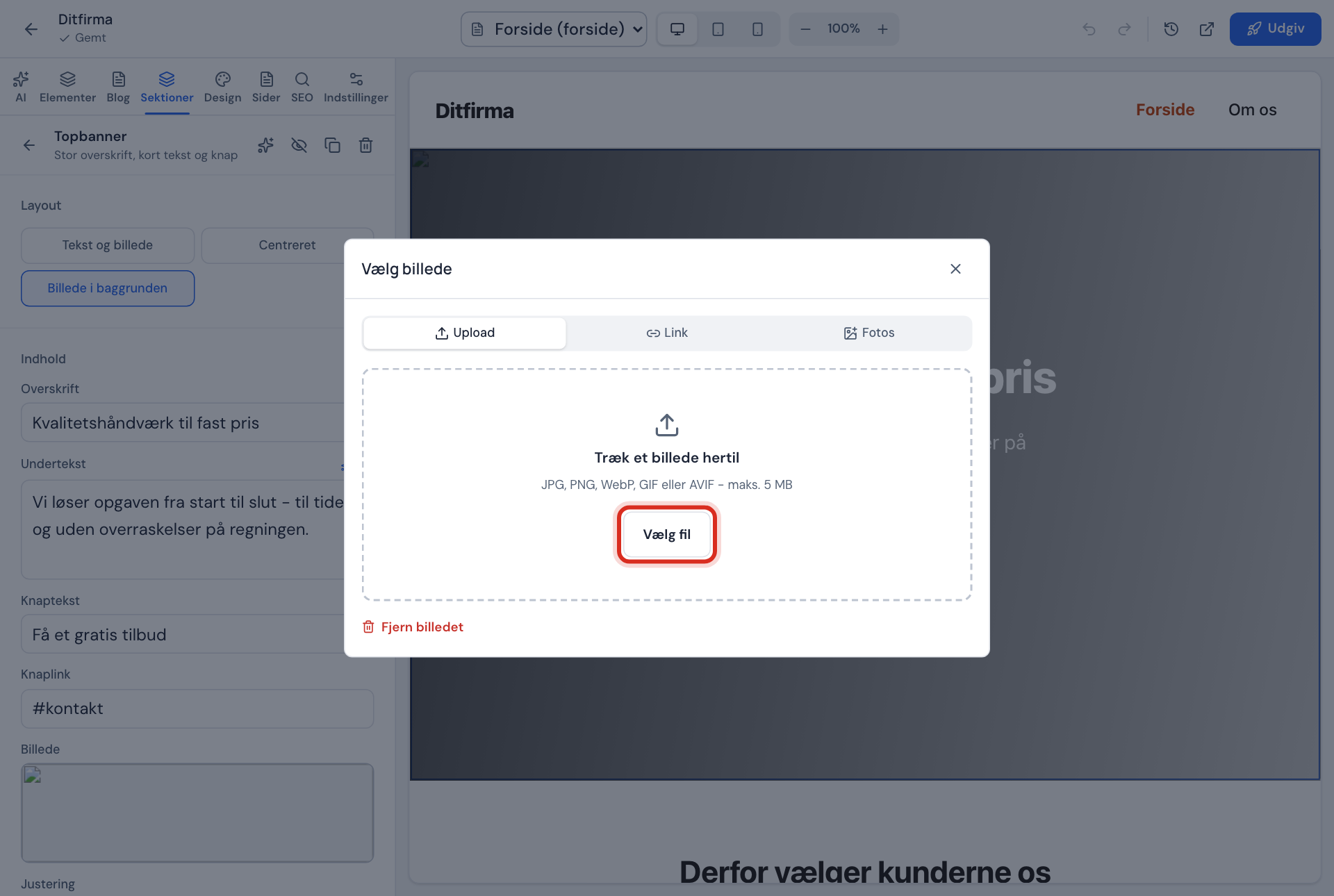
Task: Switch to the Link tab
Action: 667,333
